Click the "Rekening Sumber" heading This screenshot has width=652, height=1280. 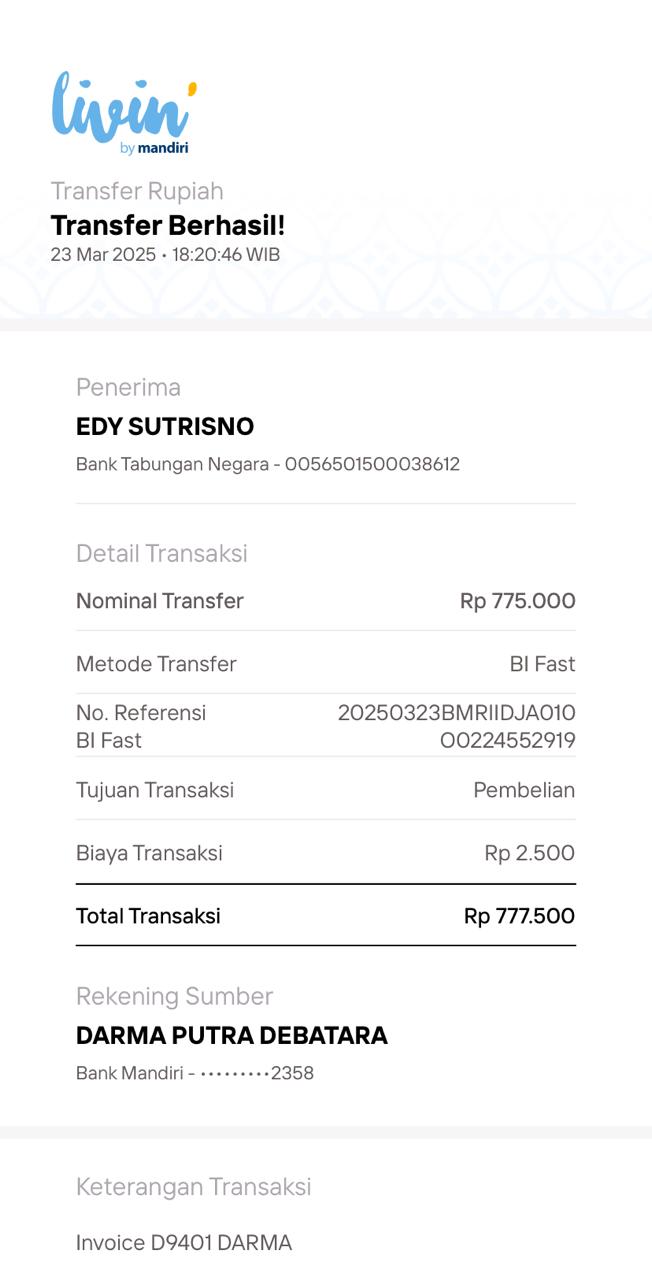(x=174, y=996)
